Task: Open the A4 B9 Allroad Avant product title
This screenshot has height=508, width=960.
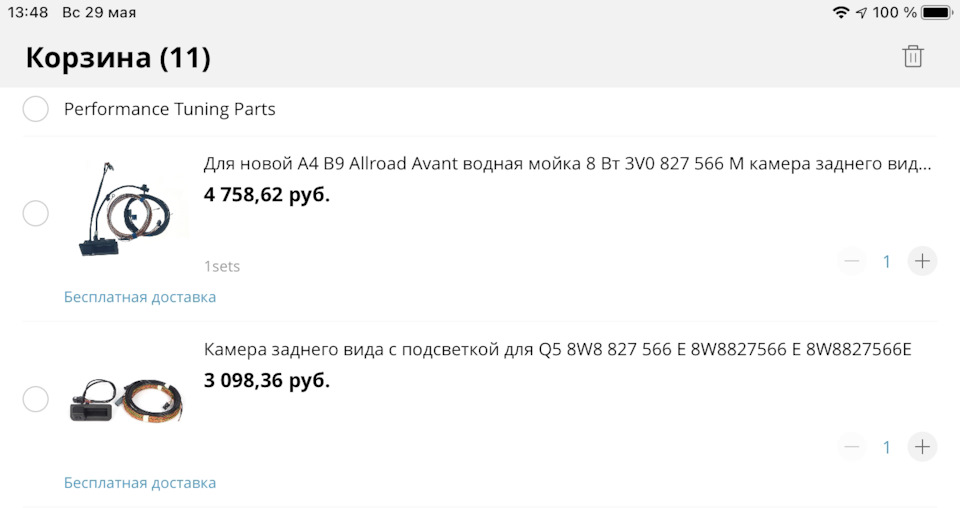Action: pyautogui.click(x=567, y=164)
